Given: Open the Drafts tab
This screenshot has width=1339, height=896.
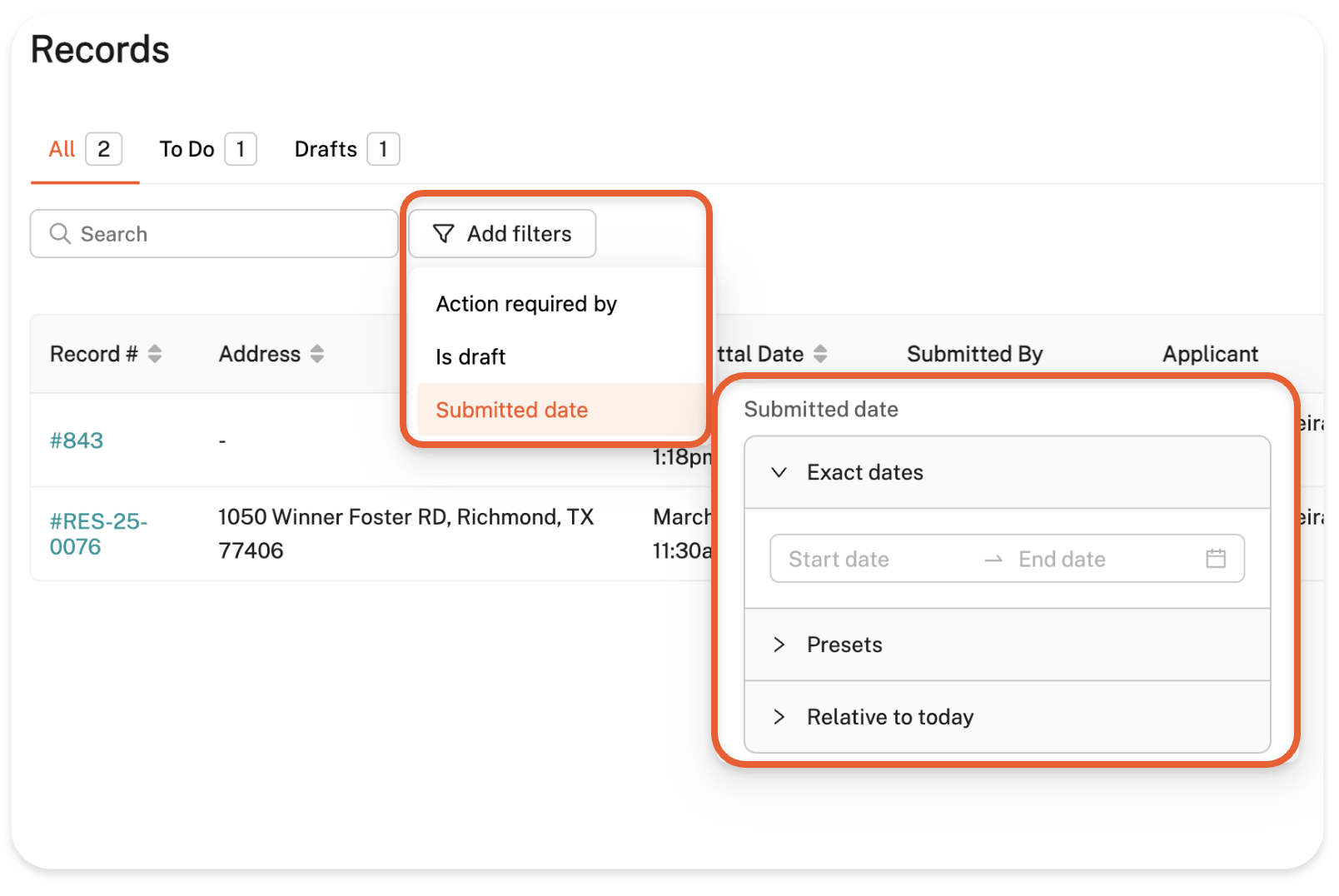Looking at the screenshot, I should (x=326, y=149).
